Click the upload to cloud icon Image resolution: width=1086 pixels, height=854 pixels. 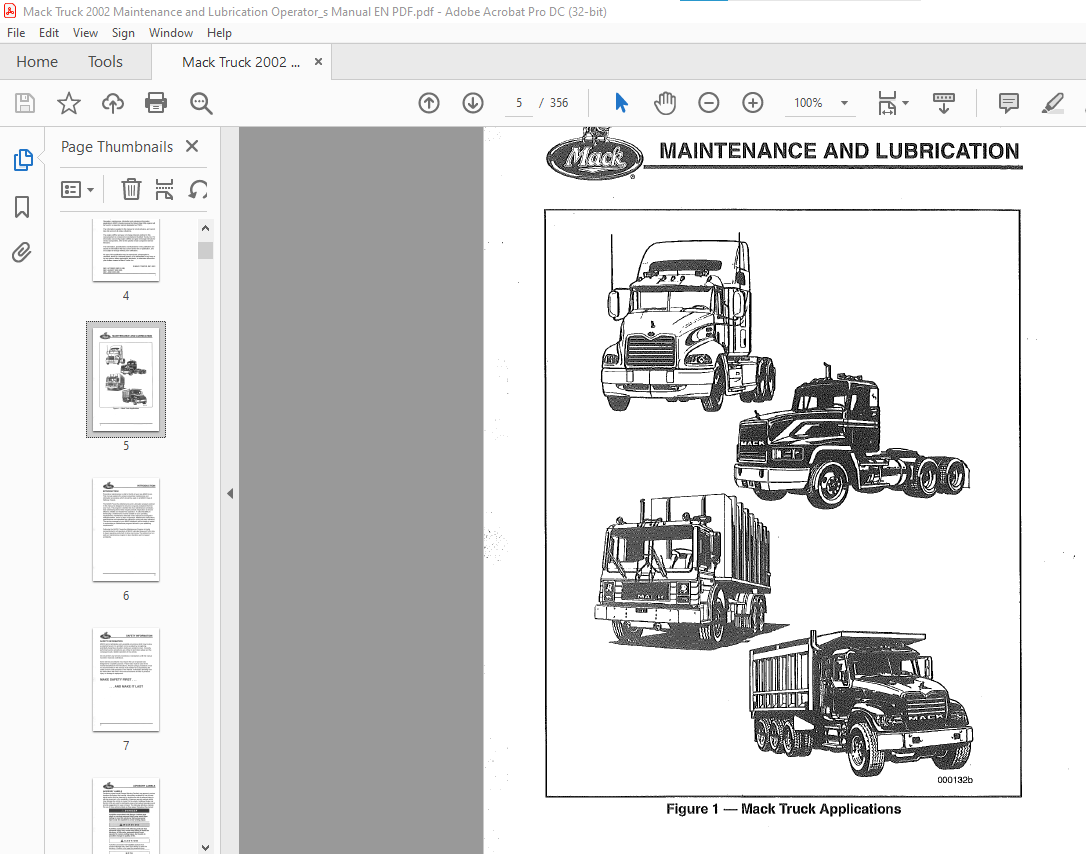tap(113, 103)
